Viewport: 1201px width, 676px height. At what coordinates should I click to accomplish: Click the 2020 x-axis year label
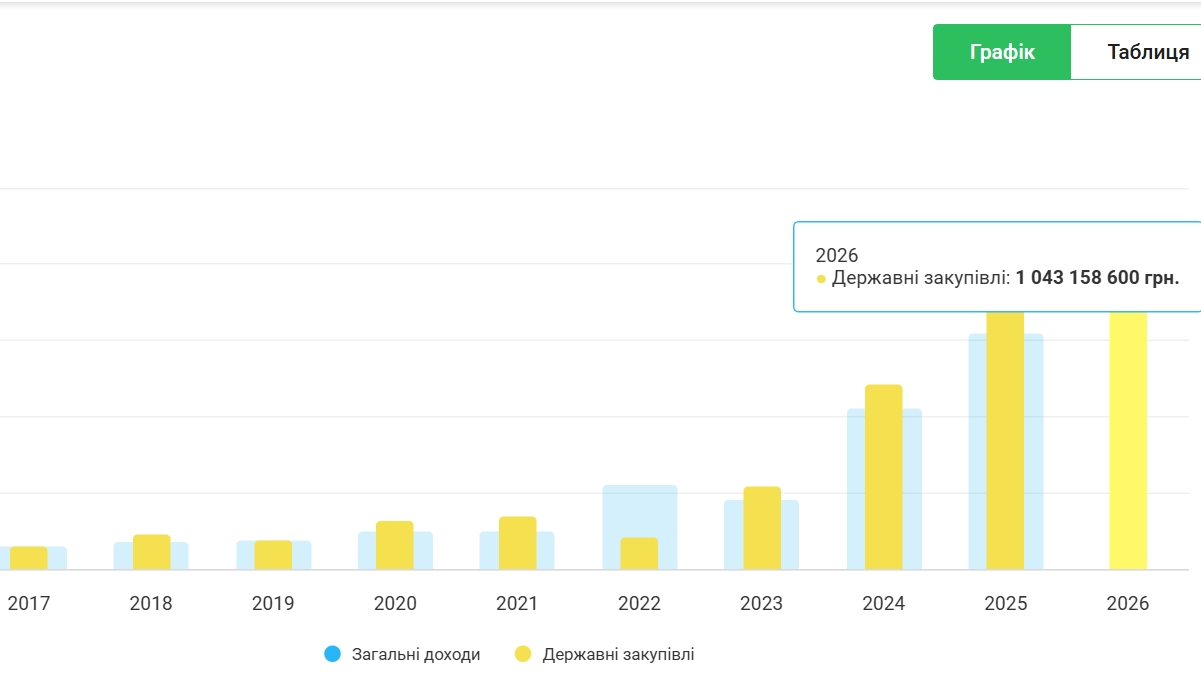tap(395, 604)
